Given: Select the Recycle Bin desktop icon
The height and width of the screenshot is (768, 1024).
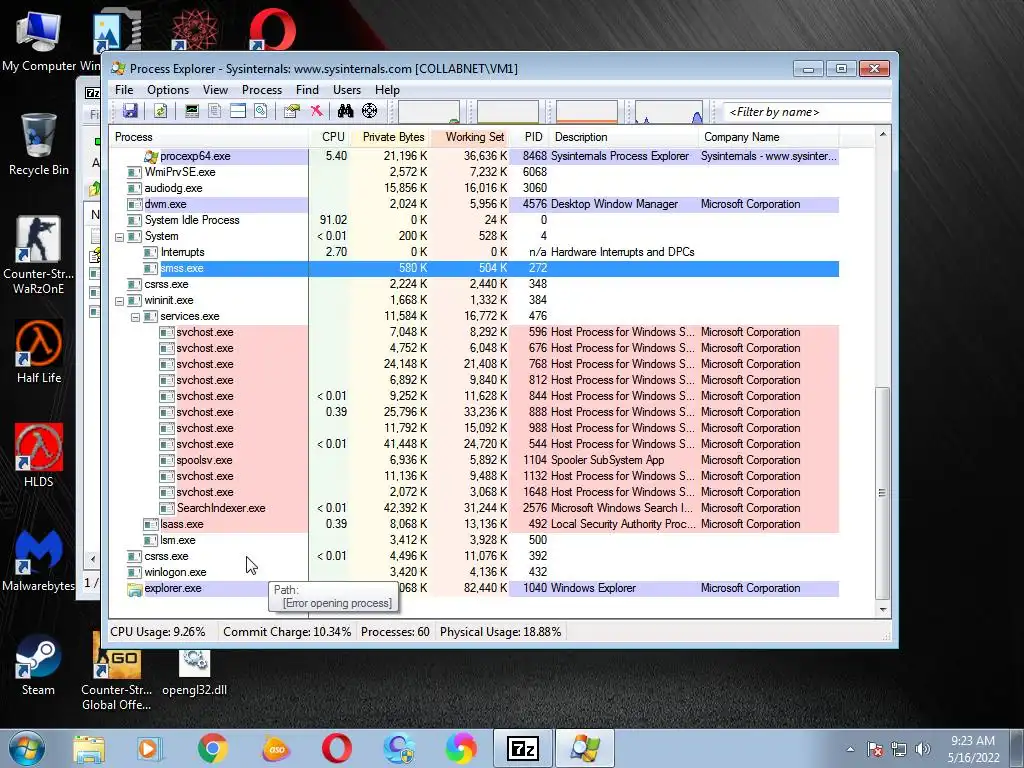Looking at the screenshot, I should point(39,144).
